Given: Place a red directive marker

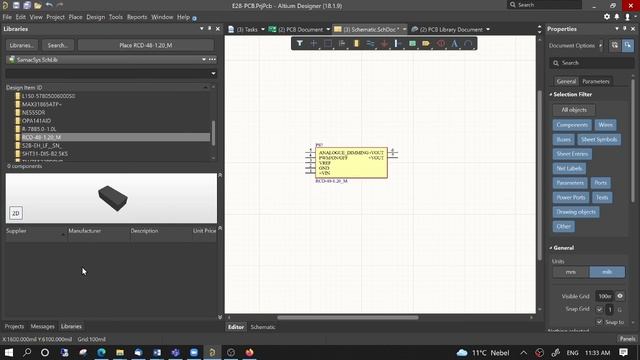Looking at the screenshot, I should [x=441, y=43].
